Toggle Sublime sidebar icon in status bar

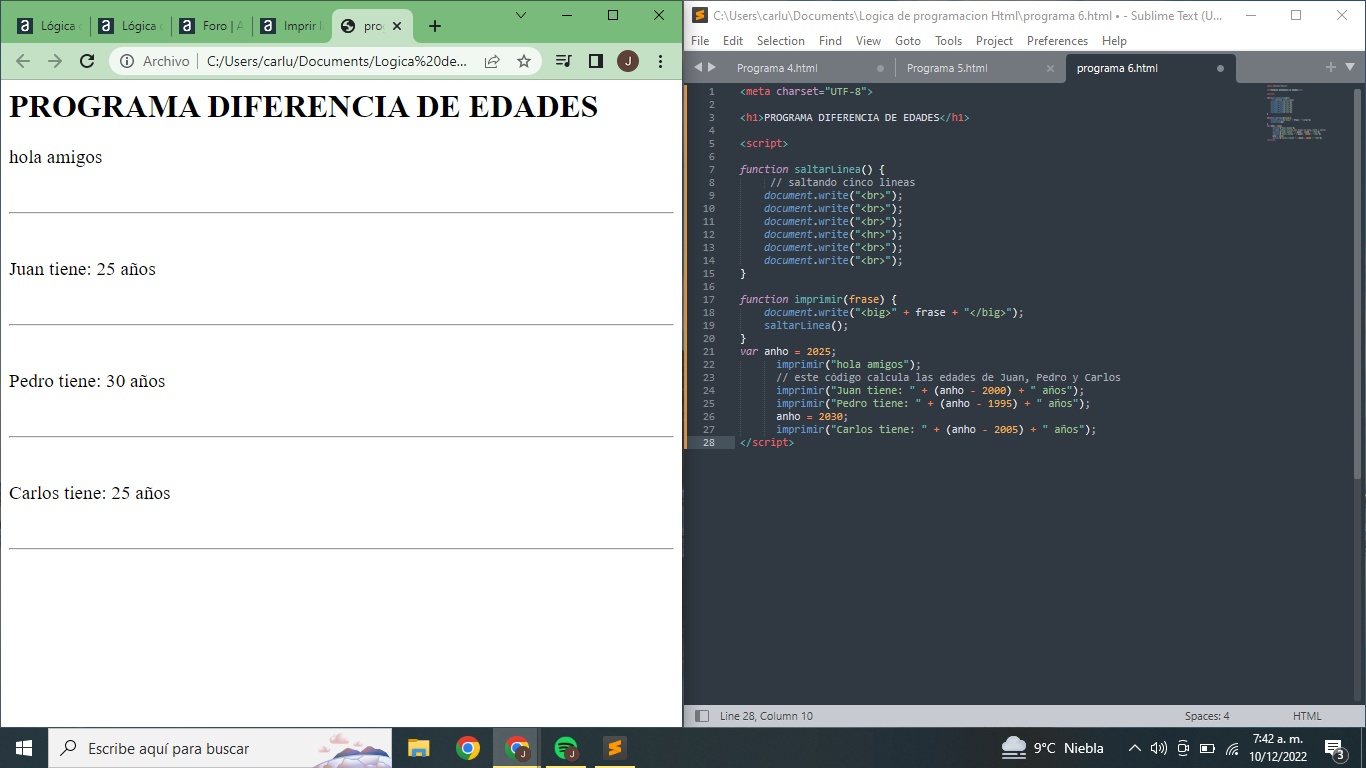coord(702,716)
